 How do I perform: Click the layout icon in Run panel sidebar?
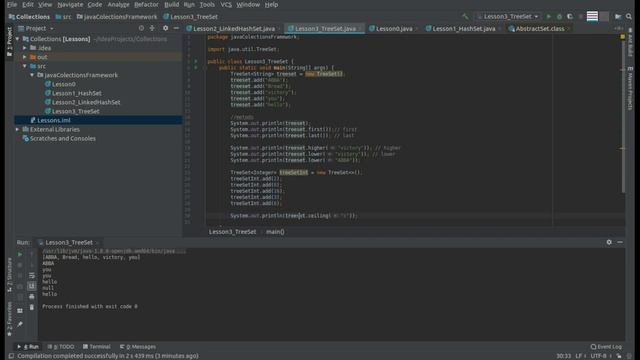20,311
